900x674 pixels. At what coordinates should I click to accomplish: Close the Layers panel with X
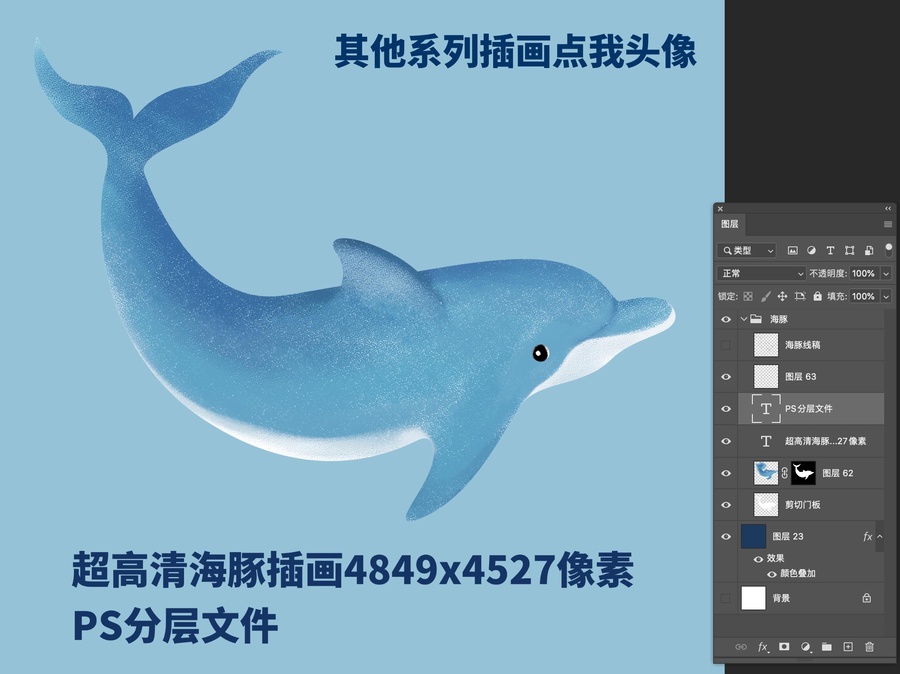pos(720,209)
